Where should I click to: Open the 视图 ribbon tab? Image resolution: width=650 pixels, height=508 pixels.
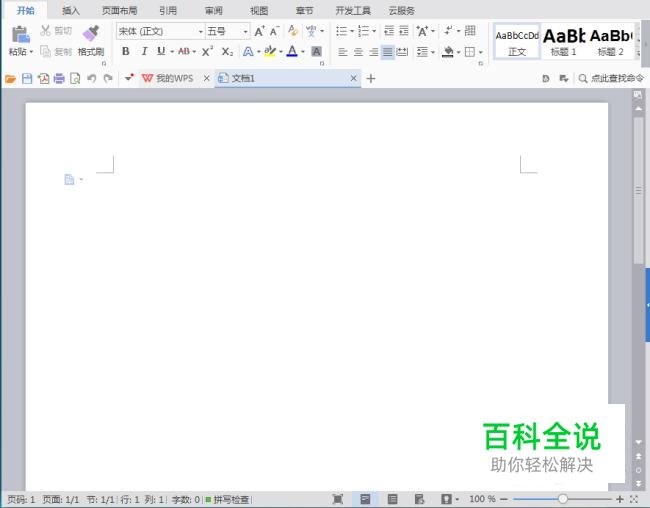(x=259, y=11)
